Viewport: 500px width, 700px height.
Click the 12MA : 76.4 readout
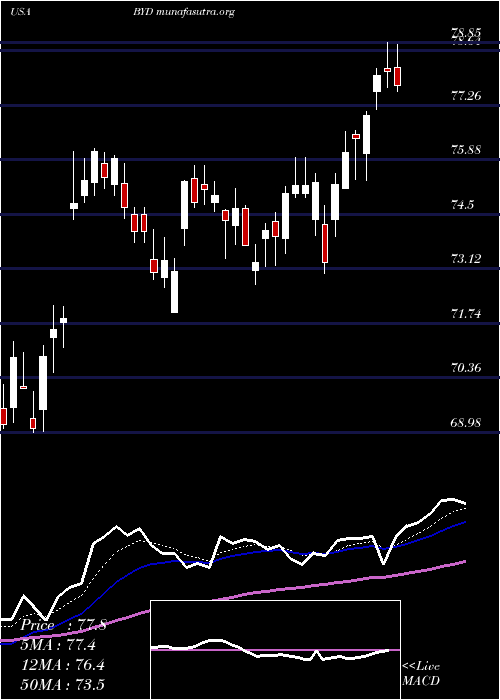point(62,665)
